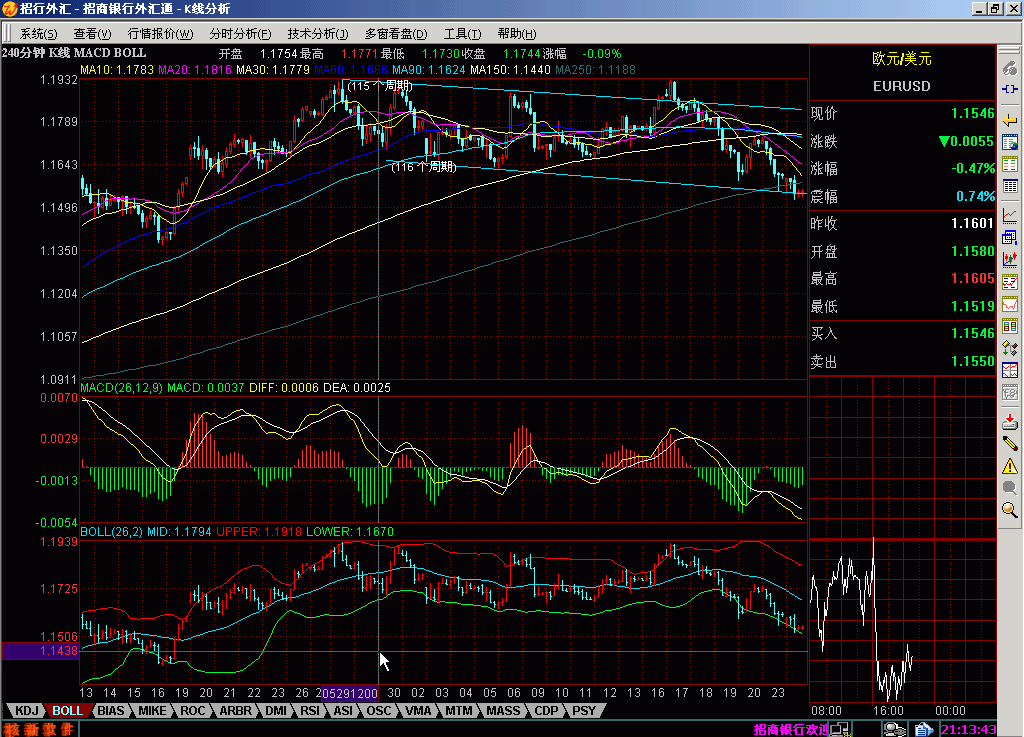The image size is (1024, 737).
Task: Open the 查看(V) menu
Action: coord(92,34)
